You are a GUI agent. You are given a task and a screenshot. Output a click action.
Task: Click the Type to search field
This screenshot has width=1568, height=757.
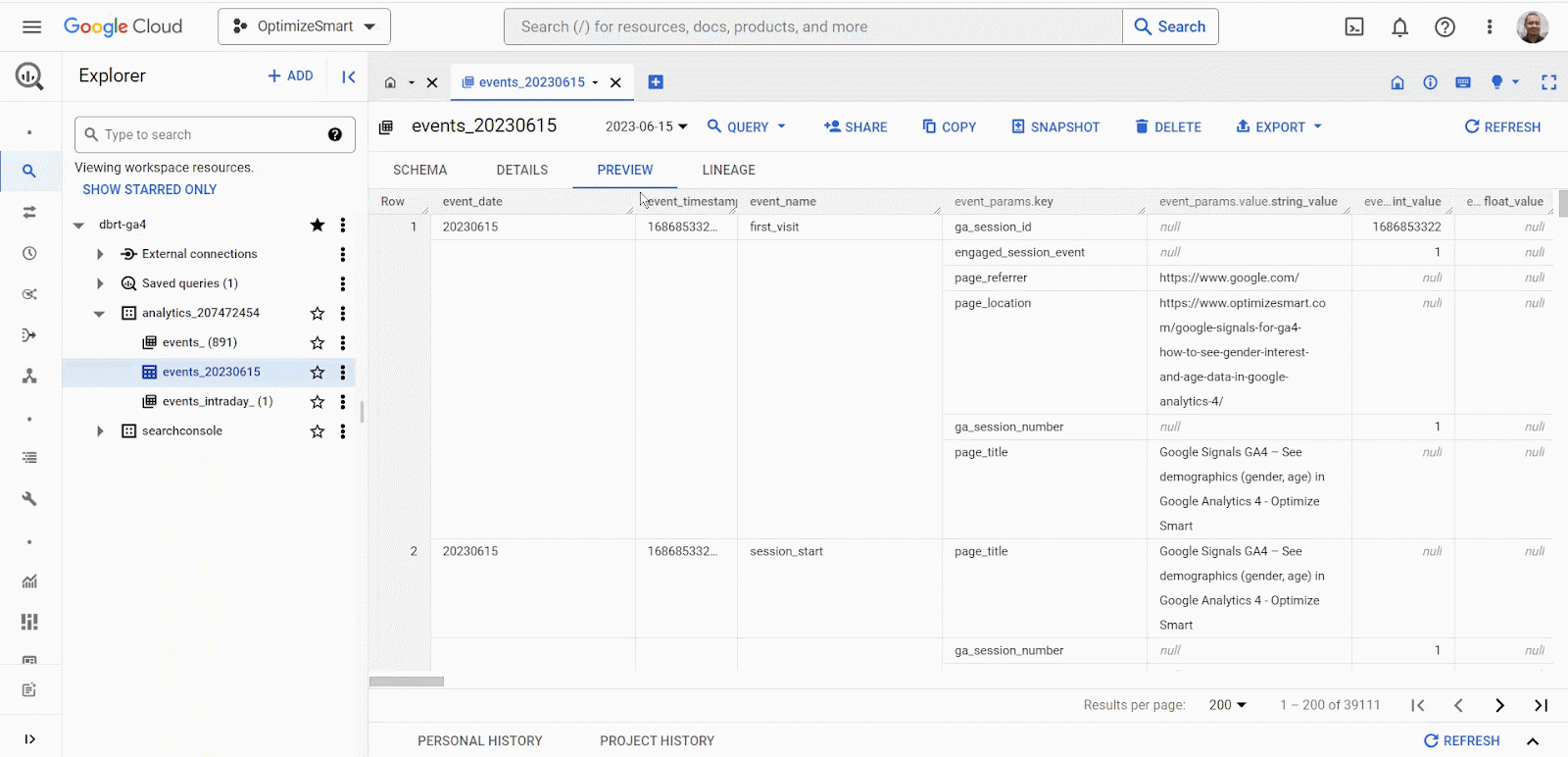206,134
